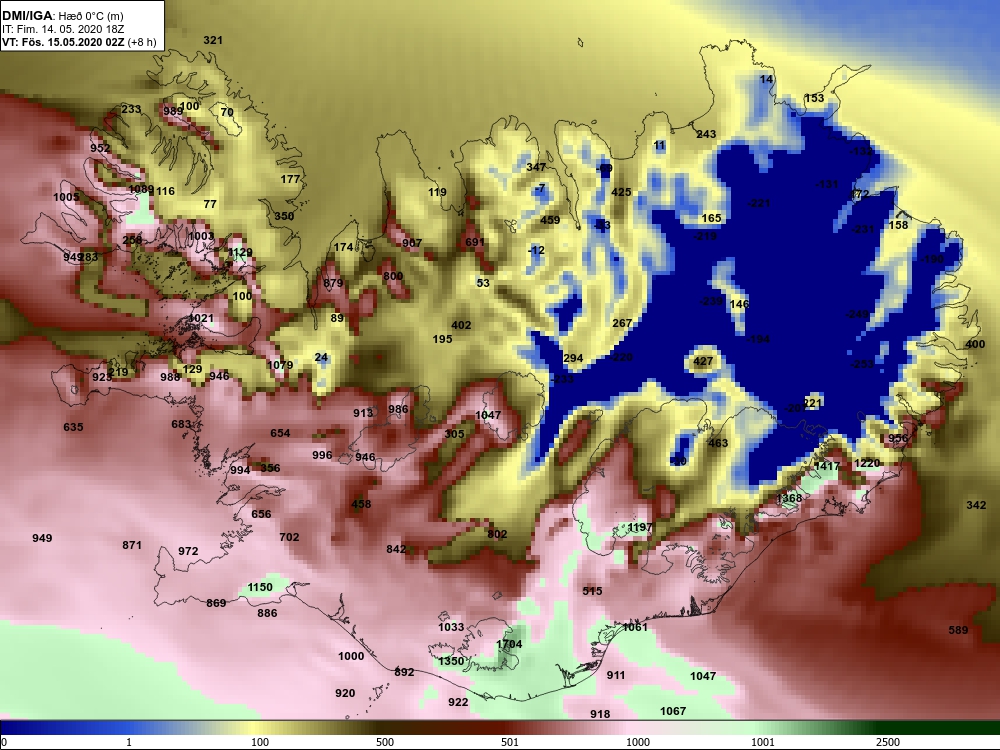The width and height of the screenshot is (1000, 750).
Task: Click the legend label "500"
Action: point(385,742)
